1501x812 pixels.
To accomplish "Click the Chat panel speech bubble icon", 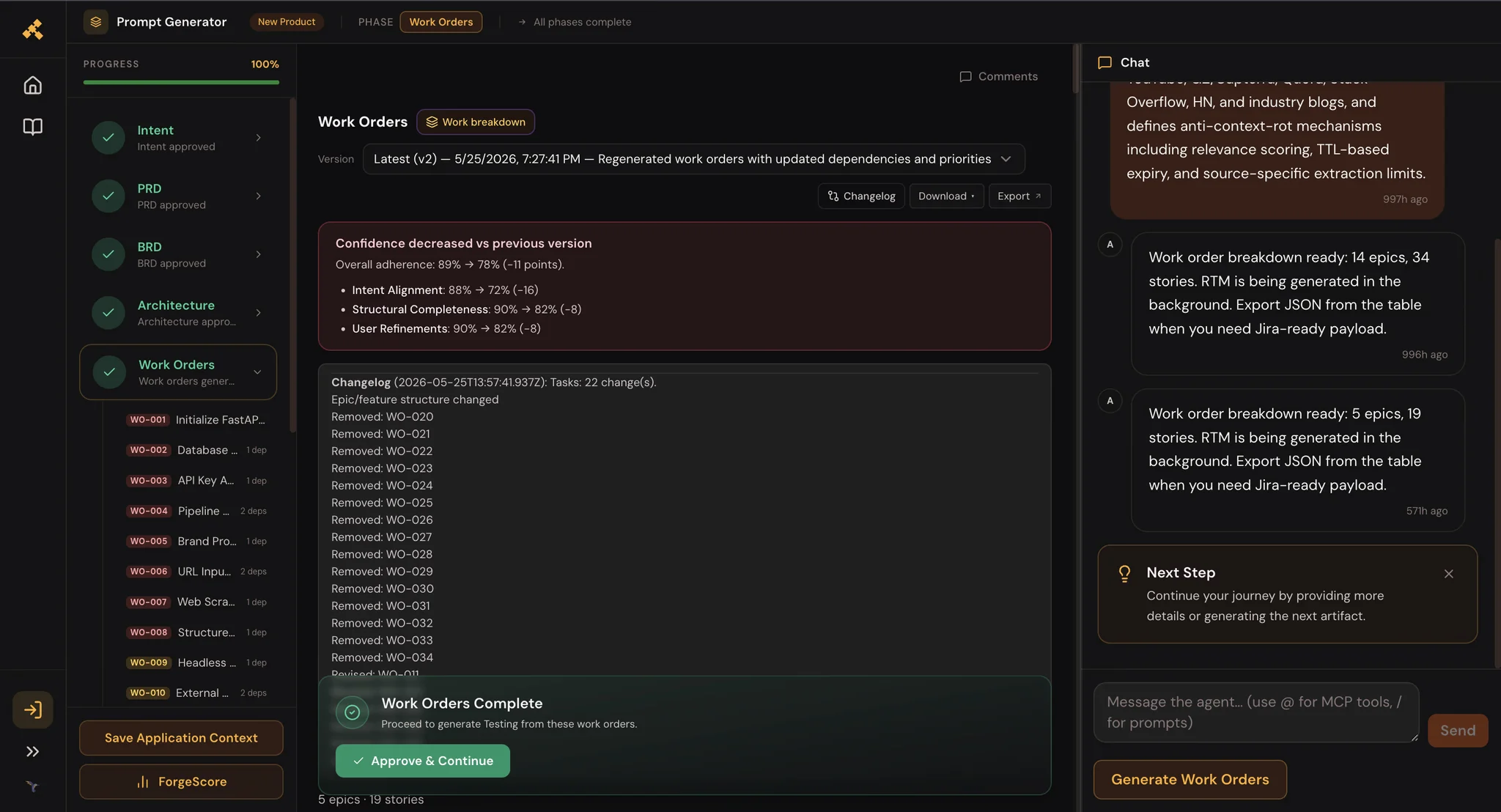I will click(x=1104, y=62).
